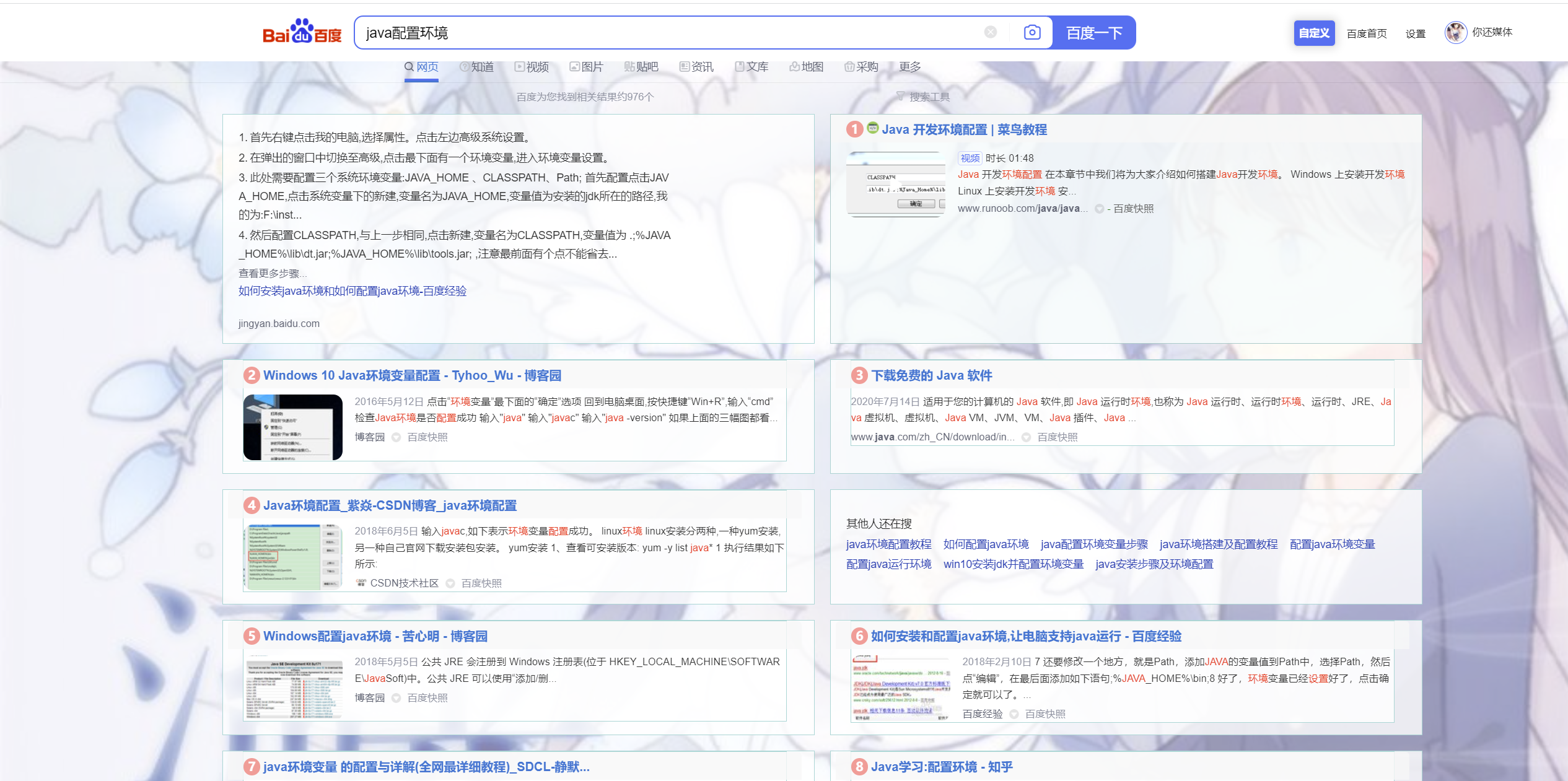The image size is (1568, 781).
Task: Open 下载免费的 Java 软件 result link
Action: coord(931,375)
